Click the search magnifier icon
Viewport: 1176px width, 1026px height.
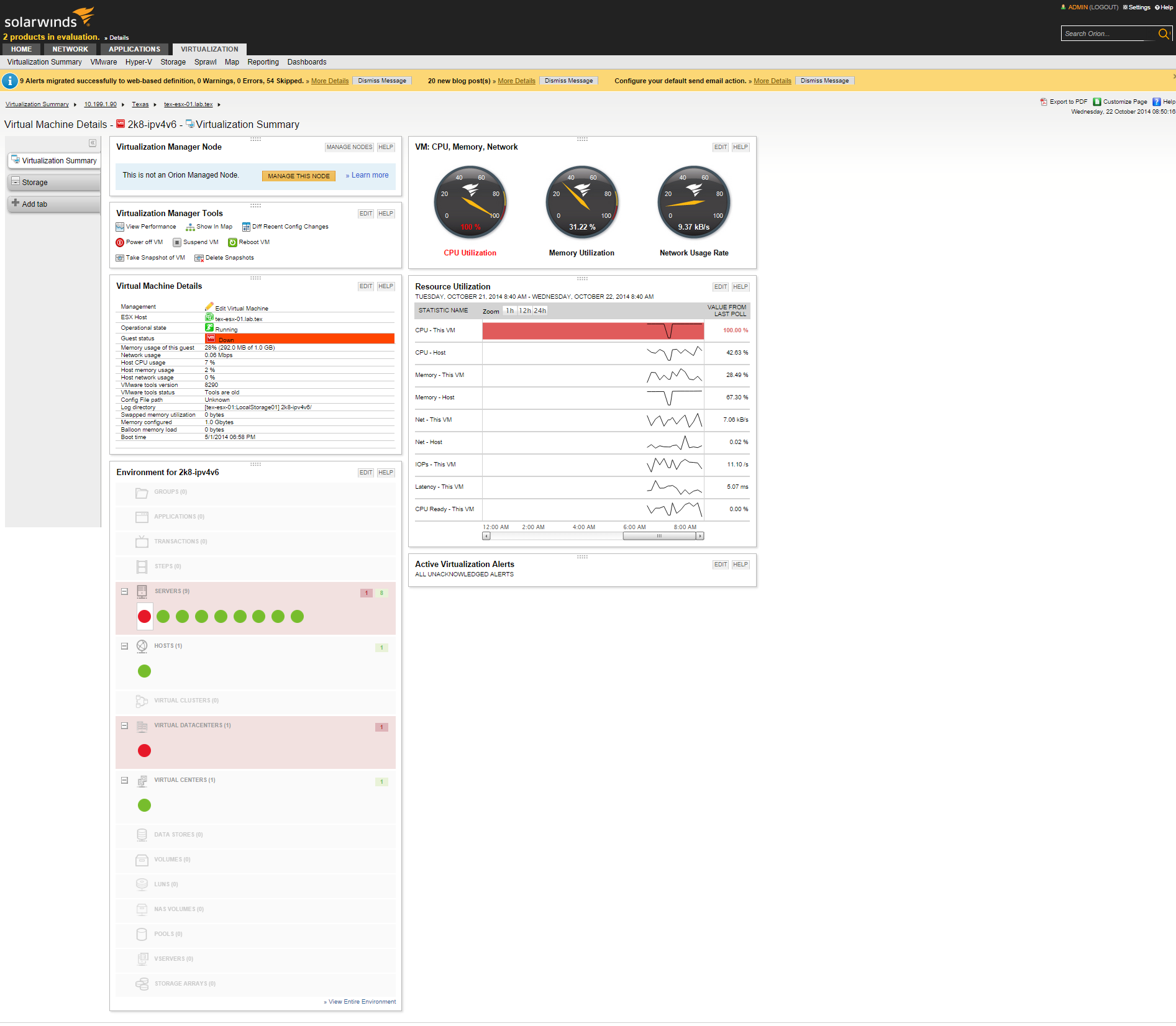pyautogui.click(x=1164, y=34)
